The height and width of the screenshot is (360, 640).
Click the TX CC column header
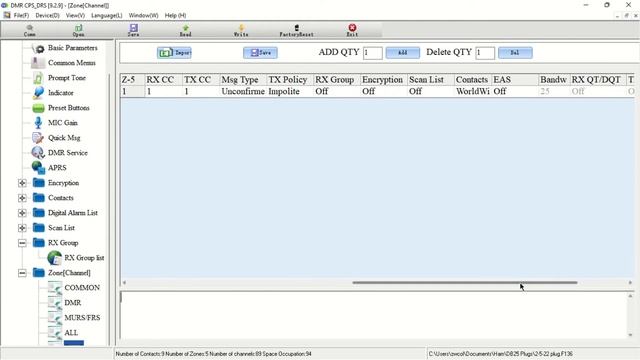click(x=200, y=80)
